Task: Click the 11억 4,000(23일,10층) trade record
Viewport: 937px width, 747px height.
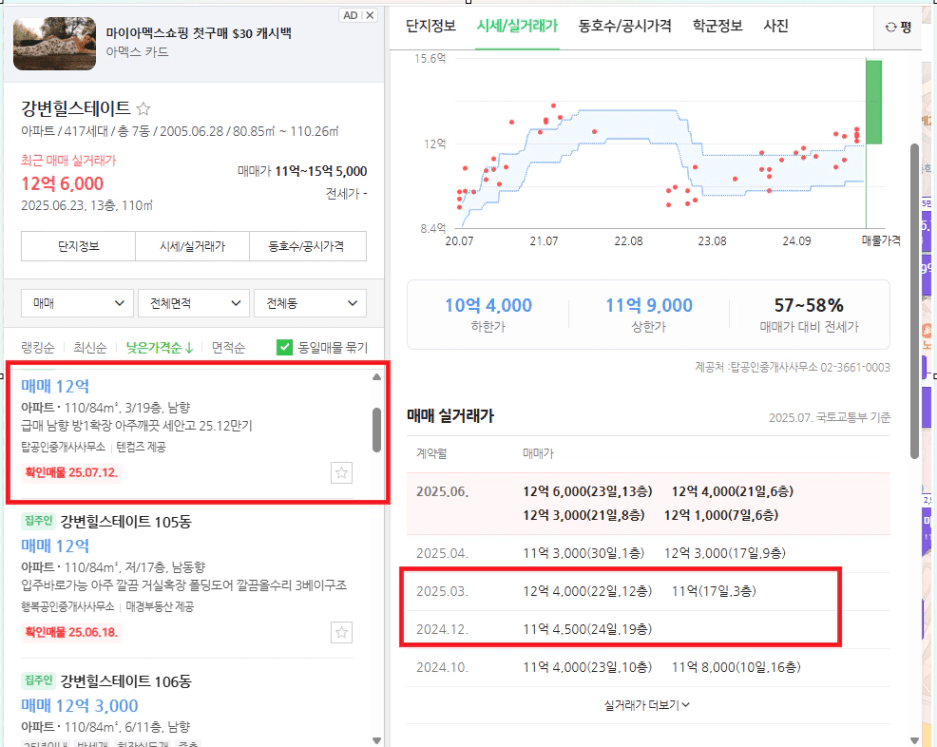Action: (587, 668)
